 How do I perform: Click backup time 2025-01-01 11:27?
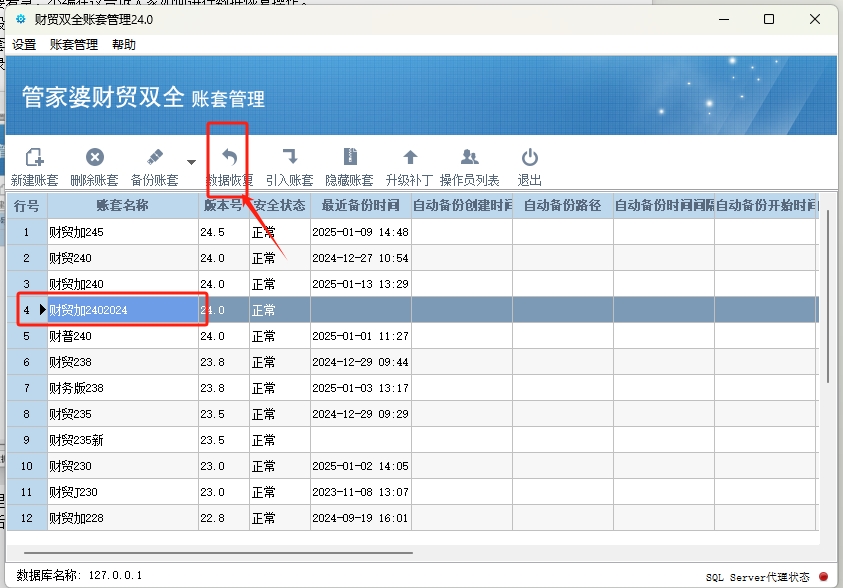click(360, 336)
